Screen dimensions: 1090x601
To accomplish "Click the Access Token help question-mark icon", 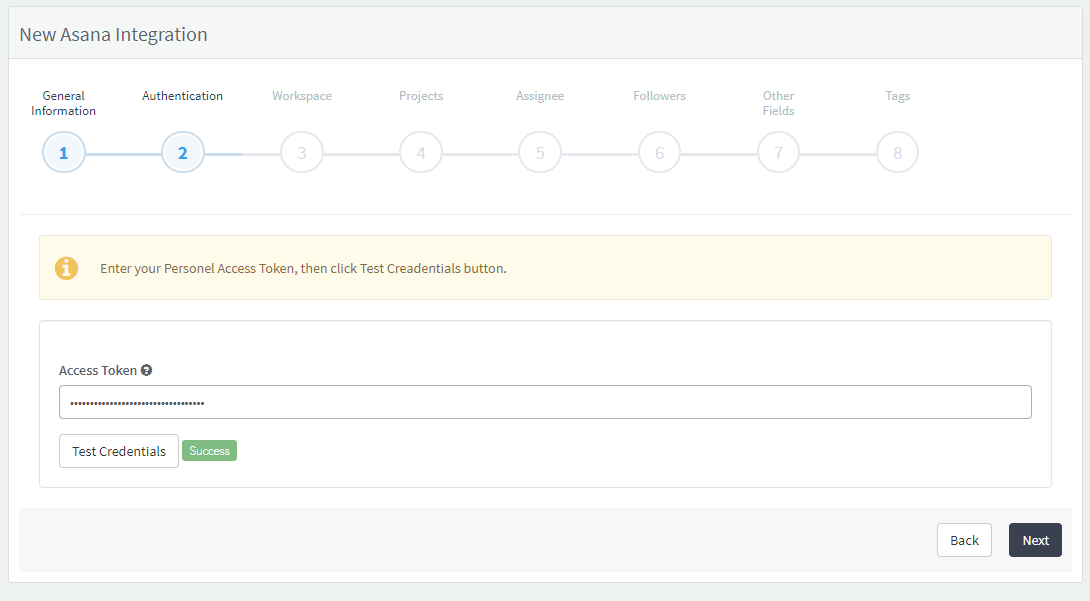I will click(147, 370).
